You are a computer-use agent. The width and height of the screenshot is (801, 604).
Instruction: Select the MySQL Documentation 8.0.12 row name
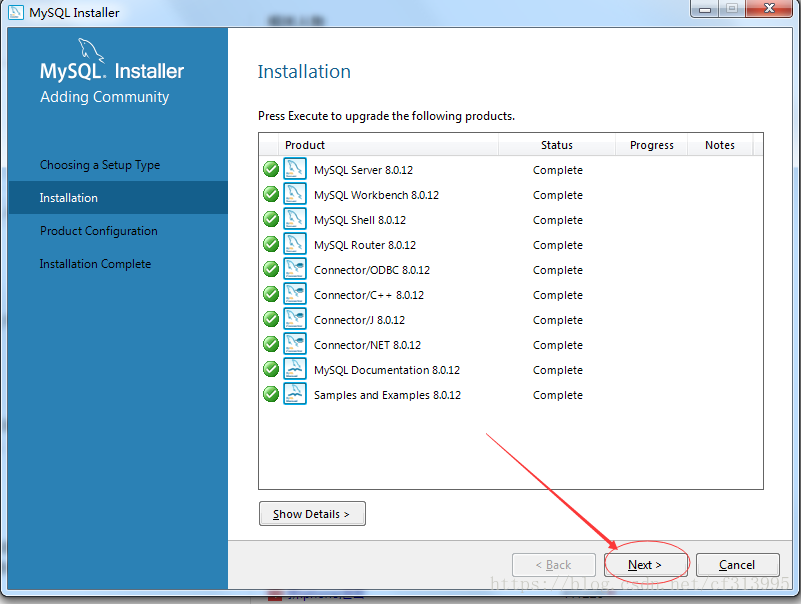tap(387, 370)
